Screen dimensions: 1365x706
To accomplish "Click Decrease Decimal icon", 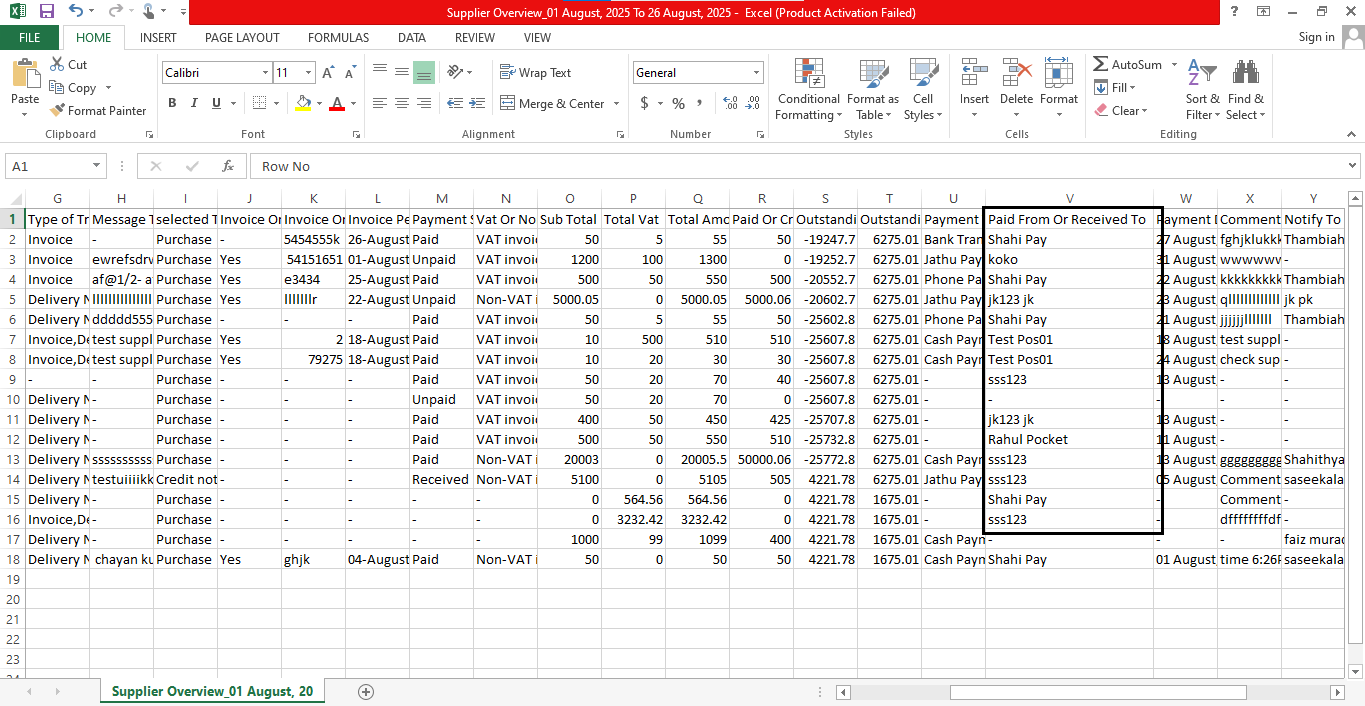I will coord(751,103).
